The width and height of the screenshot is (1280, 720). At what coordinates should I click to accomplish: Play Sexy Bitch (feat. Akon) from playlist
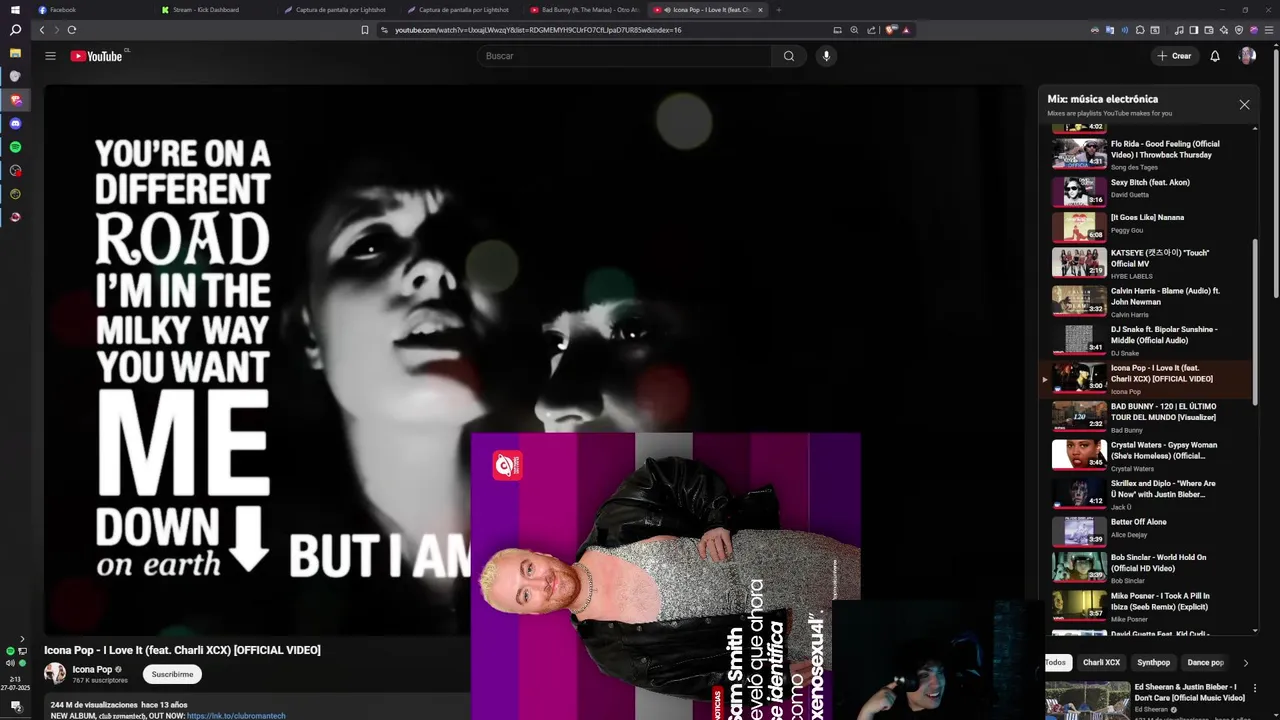coord(1150,189)
